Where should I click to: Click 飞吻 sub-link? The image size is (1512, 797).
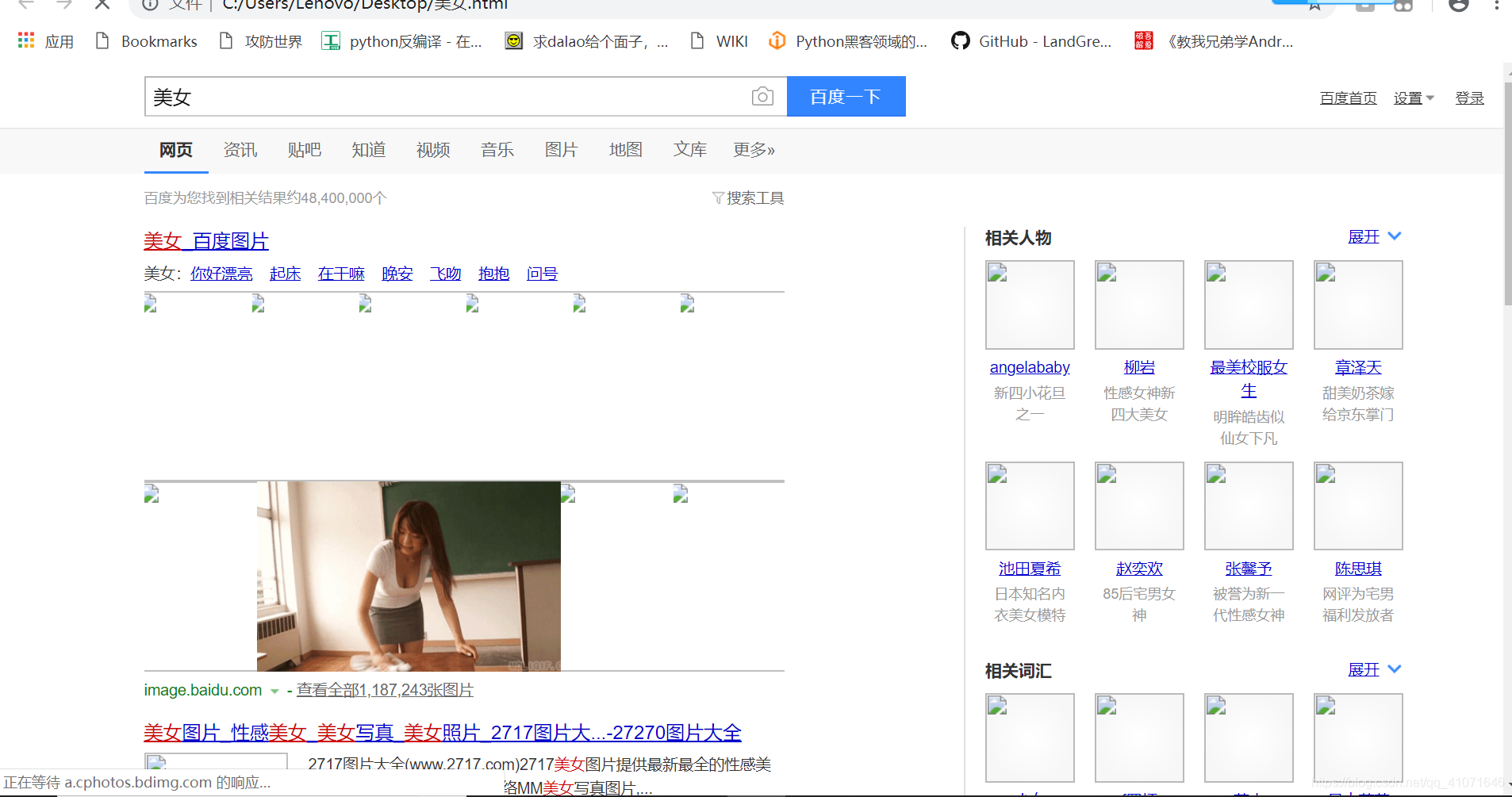click(x=446, y=274)
